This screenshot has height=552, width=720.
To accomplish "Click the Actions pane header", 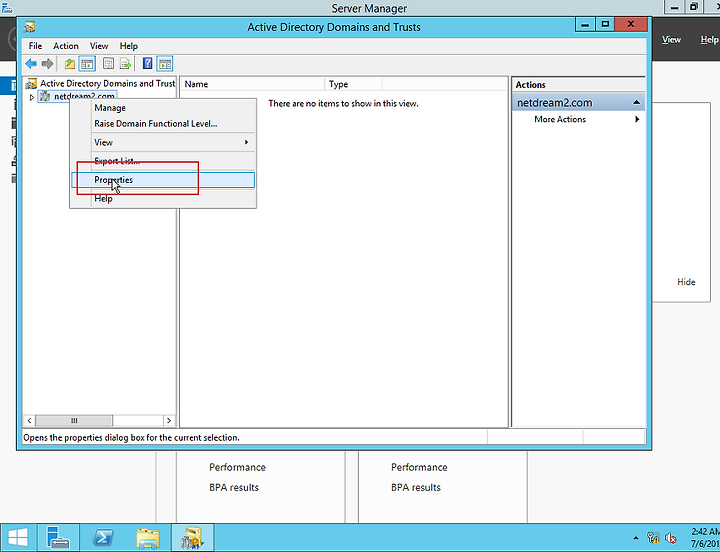I will tap(579, 84).
